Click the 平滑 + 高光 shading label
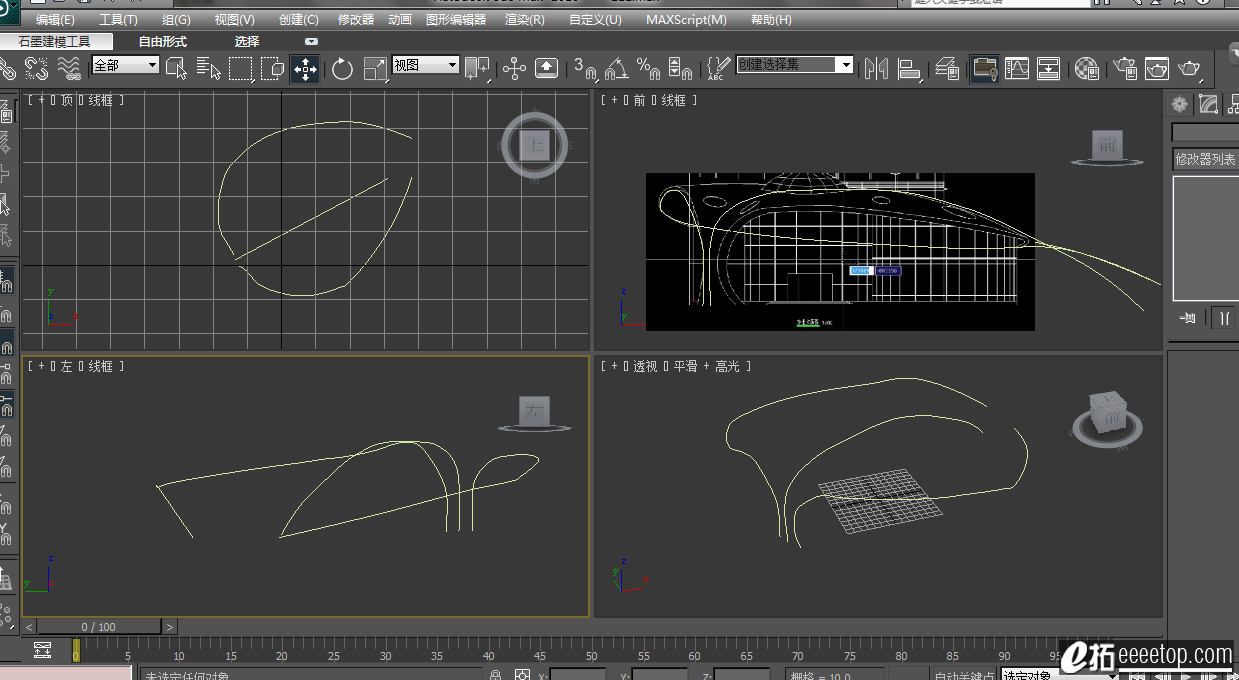The image size is (1239, 680). [x=706, y=367]
